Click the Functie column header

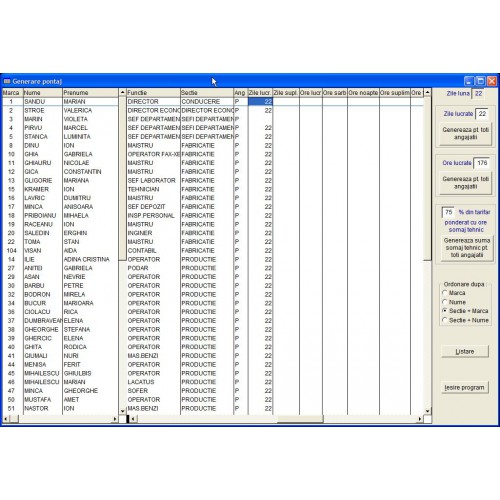pyautogui.click(x=153, y=93)
